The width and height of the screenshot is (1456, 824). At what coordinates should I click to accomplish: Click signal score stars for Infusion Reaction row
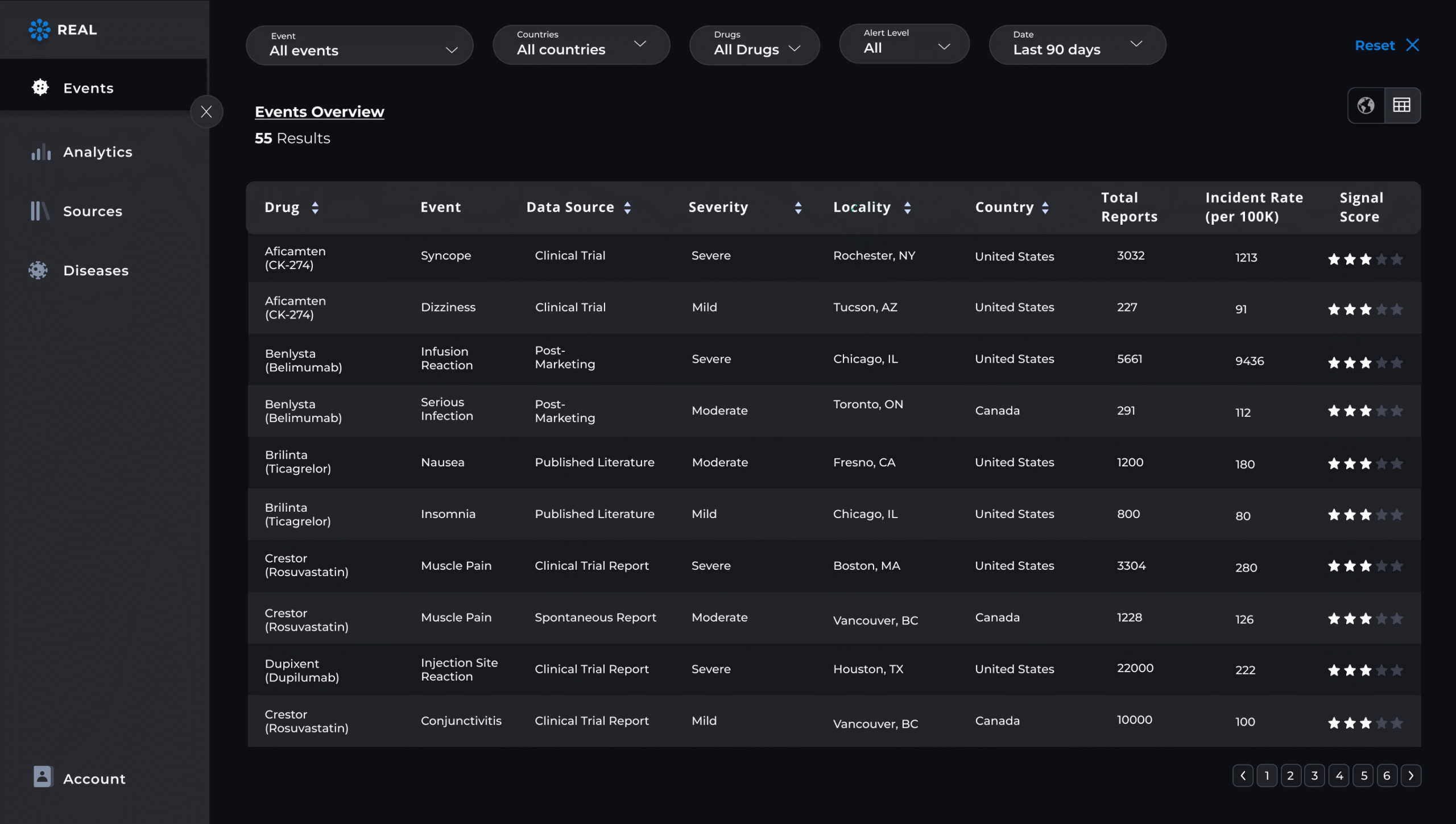(1365, 362)
